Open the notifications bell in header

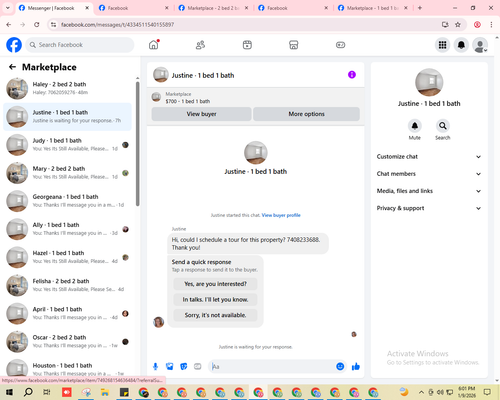[461, 45]
